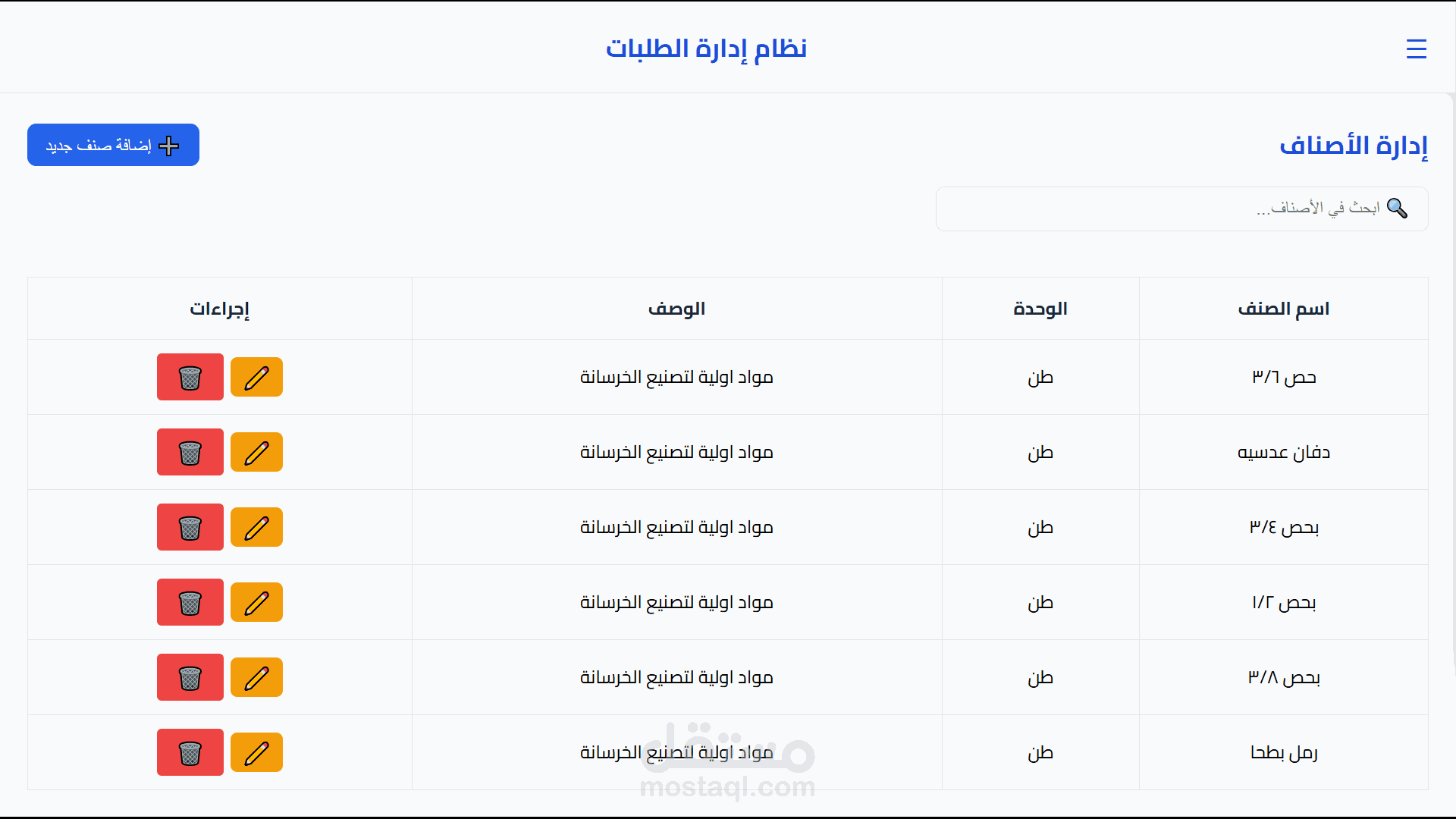Click the edit pencil for حص ٣/٦ row
Screen dimensions: 1456x819
(x=256, y=378)
